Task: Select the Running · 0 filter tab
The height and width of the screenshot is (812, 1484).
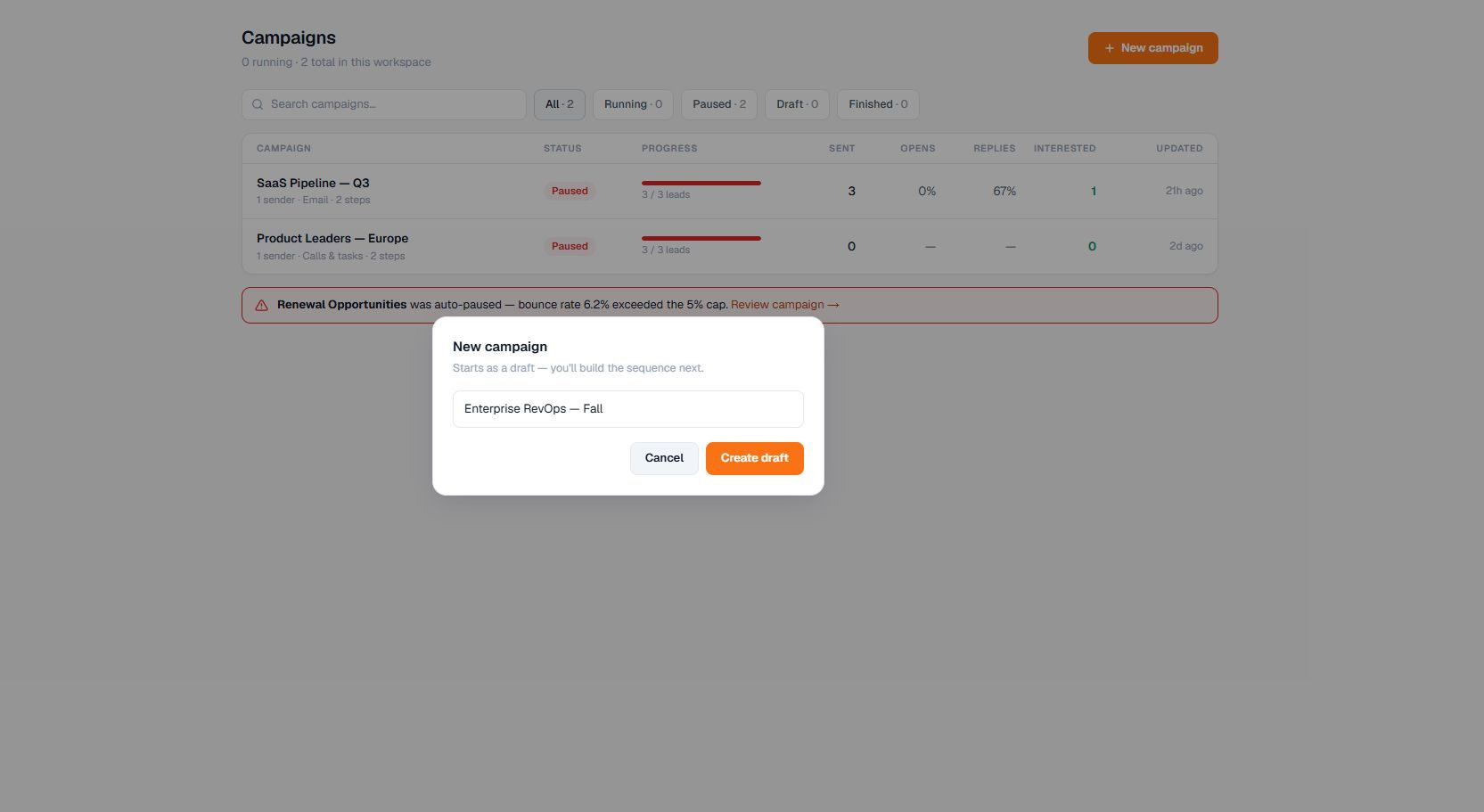Action: [633, 104]
